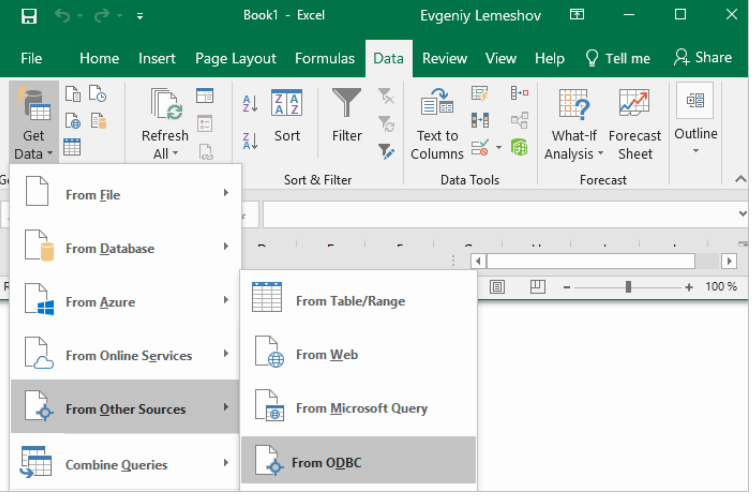Click the Tell me search box

(x=618, y=58)
